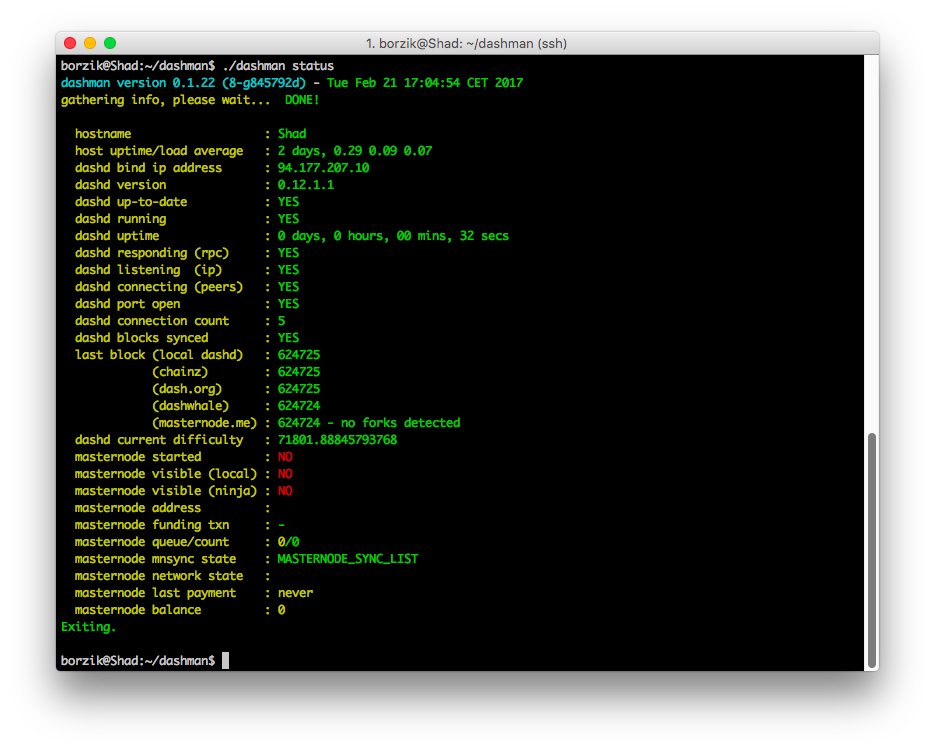Click the dash.org block value 624725

[x=299, y=389]
